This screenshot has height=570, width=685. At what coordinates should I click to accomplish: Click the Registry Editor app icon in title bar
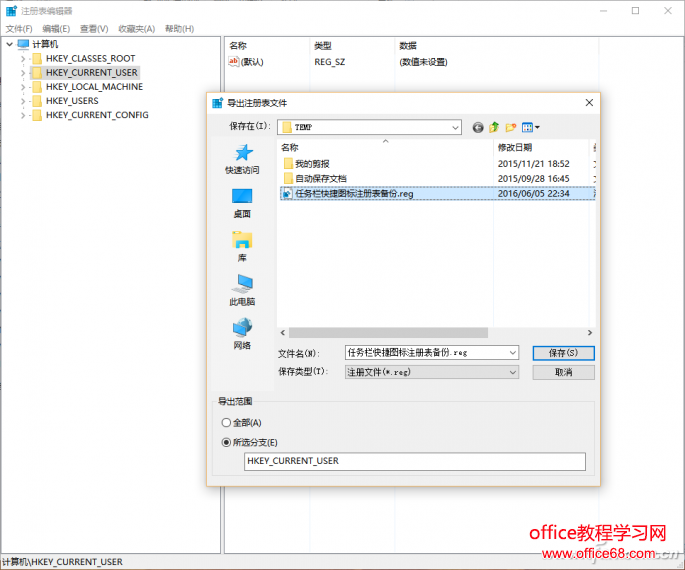click(11, 11)
